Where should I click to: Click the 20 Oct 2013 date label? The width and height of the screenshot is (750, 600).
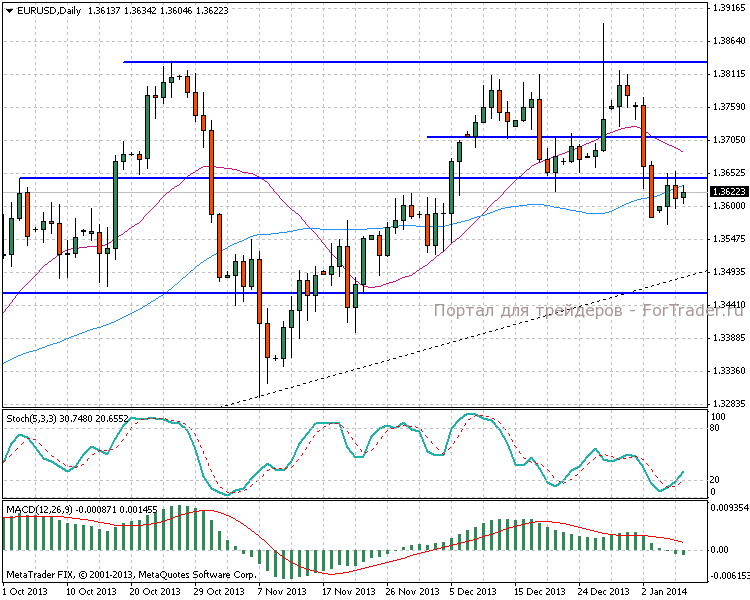tap(155, 591)
